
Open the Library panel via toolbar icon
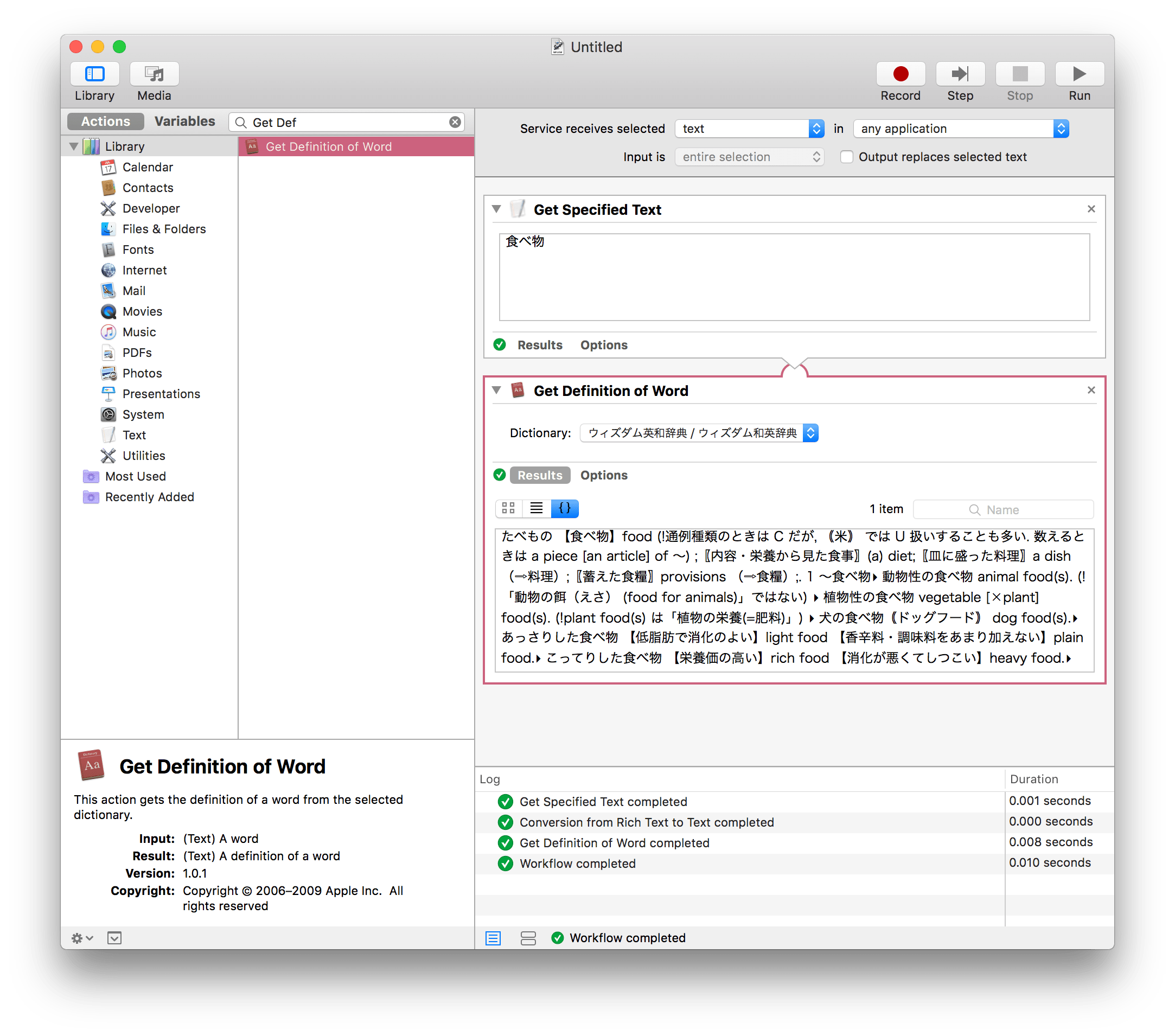(94, 74)
